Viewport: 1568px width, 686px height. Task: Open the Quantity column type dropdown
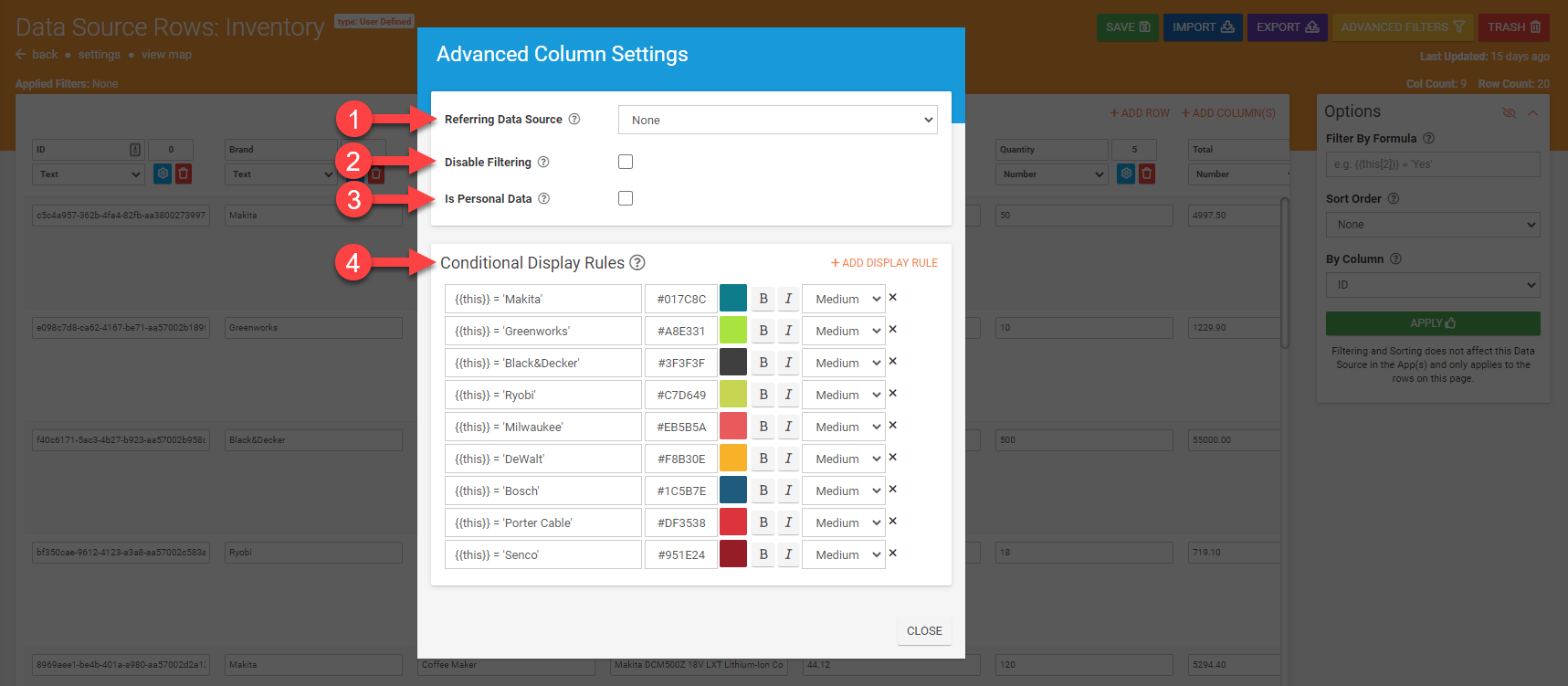tap(1052, 174)
